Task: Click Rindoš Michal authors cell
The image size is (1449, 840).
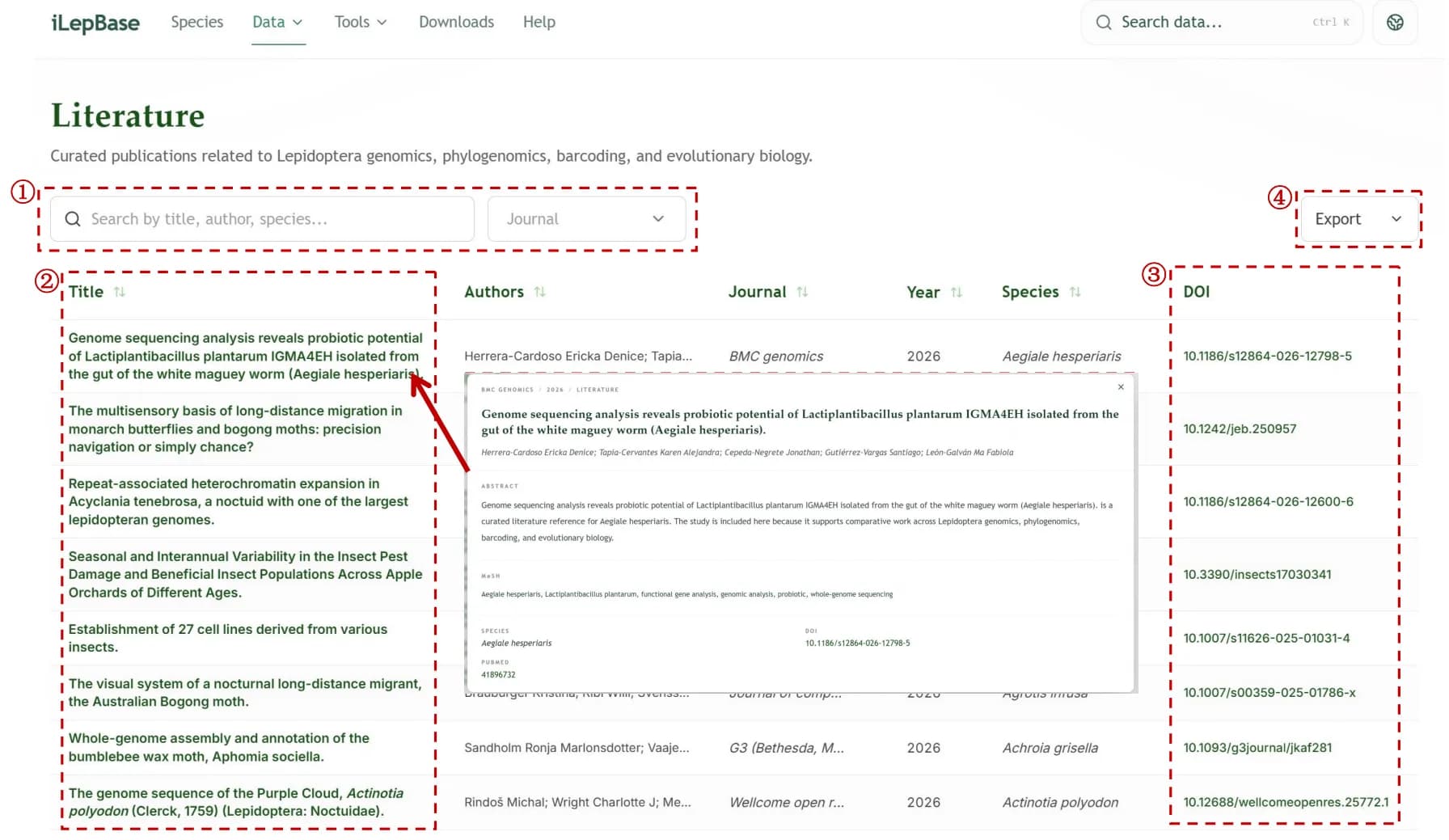Action: [577, 803]
